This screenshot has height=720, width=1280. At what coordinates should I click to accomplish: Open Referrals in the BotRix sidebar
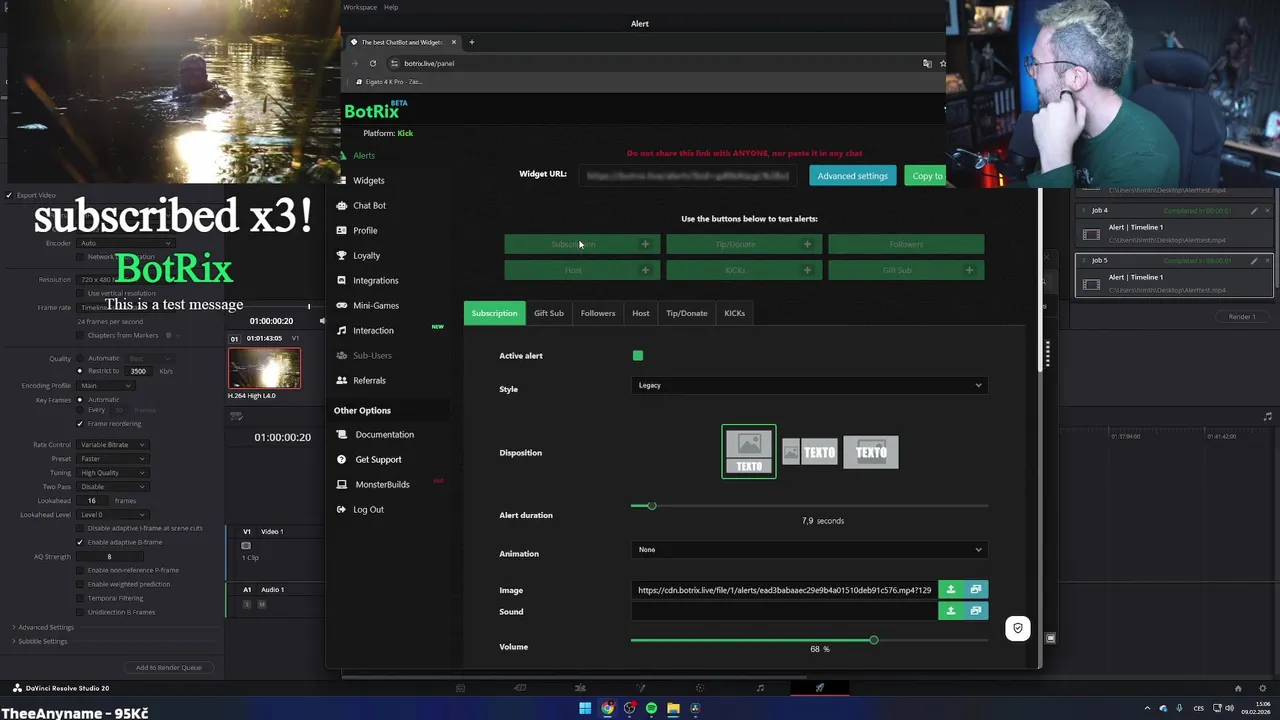369,380
